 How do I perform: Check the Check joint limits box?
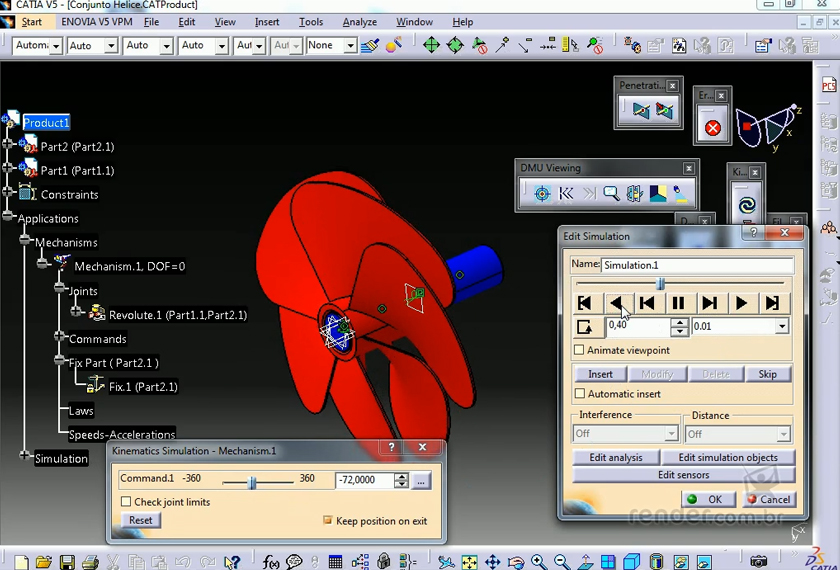[x=126, y=502]
